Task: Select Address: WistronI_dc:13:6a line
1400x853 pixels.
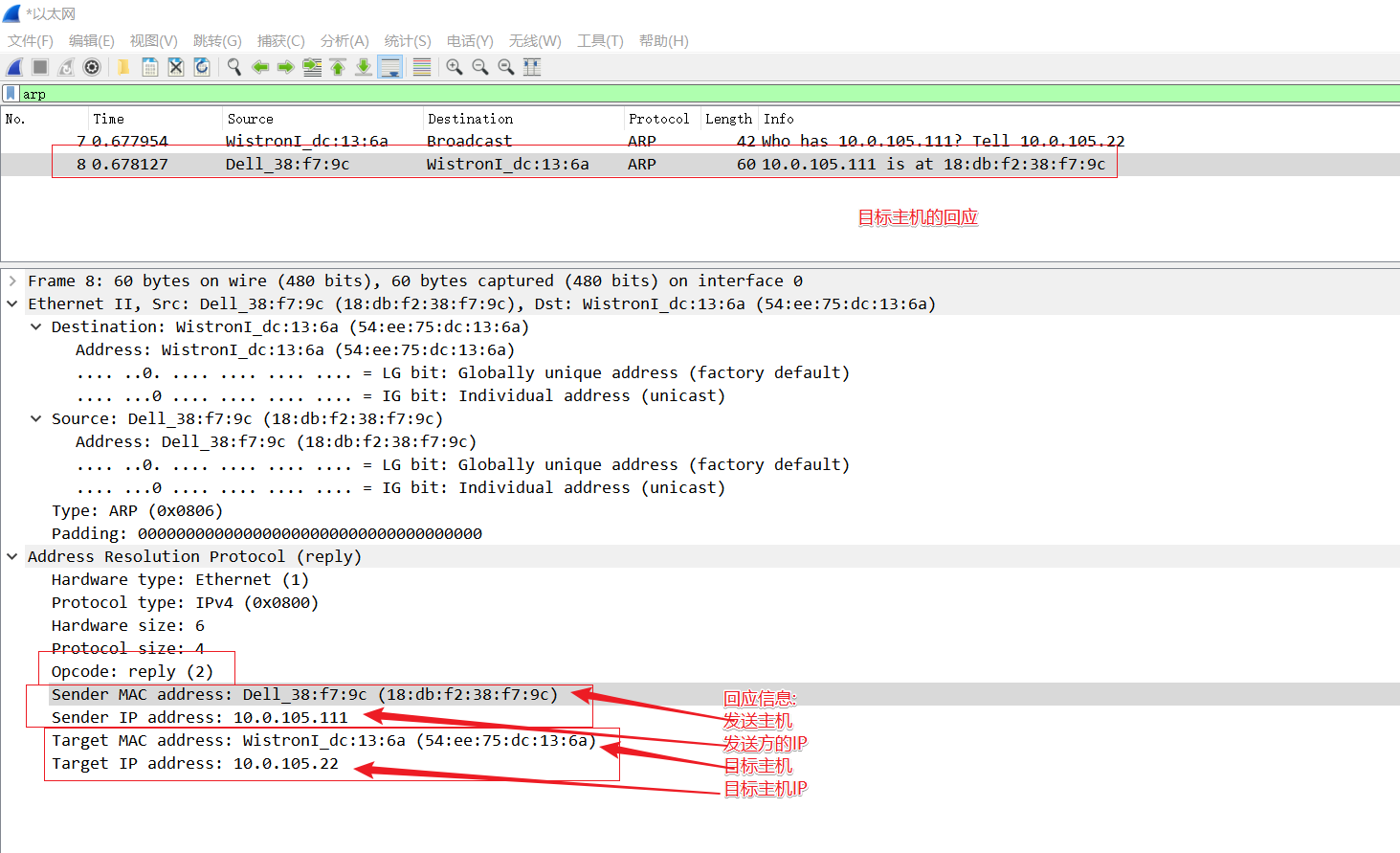Action: point(295,349)
